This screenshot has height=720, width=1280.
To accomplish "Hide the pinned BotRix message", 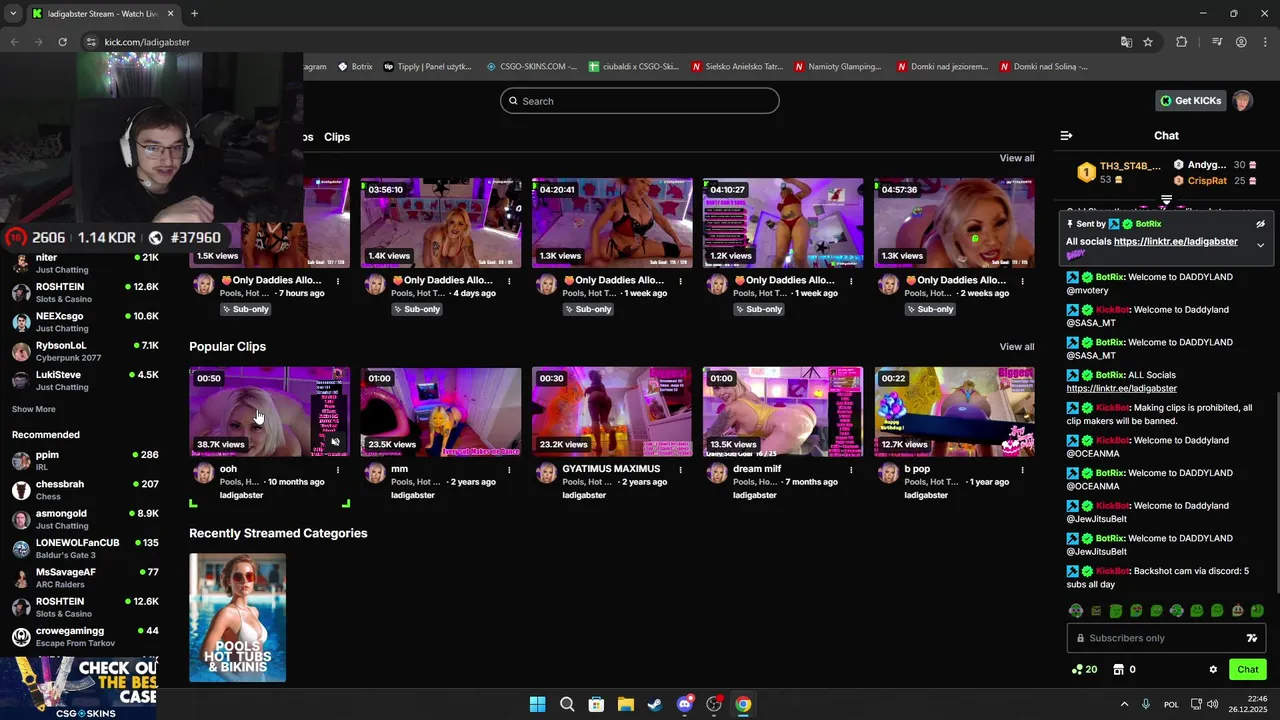I will coord(1260,224).
